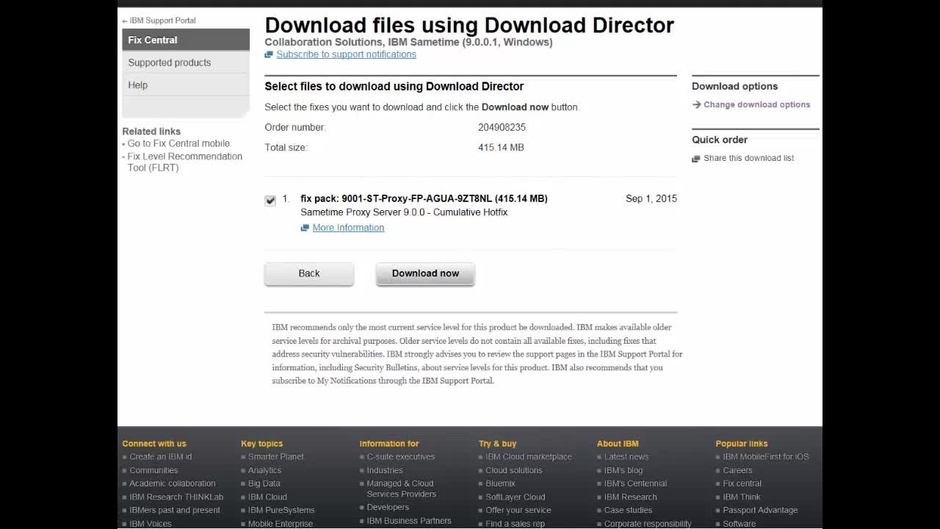Click the subscribe notifications icon
Image resolution: width=940 pixels, height=529 pixels.
coord(269,55)
